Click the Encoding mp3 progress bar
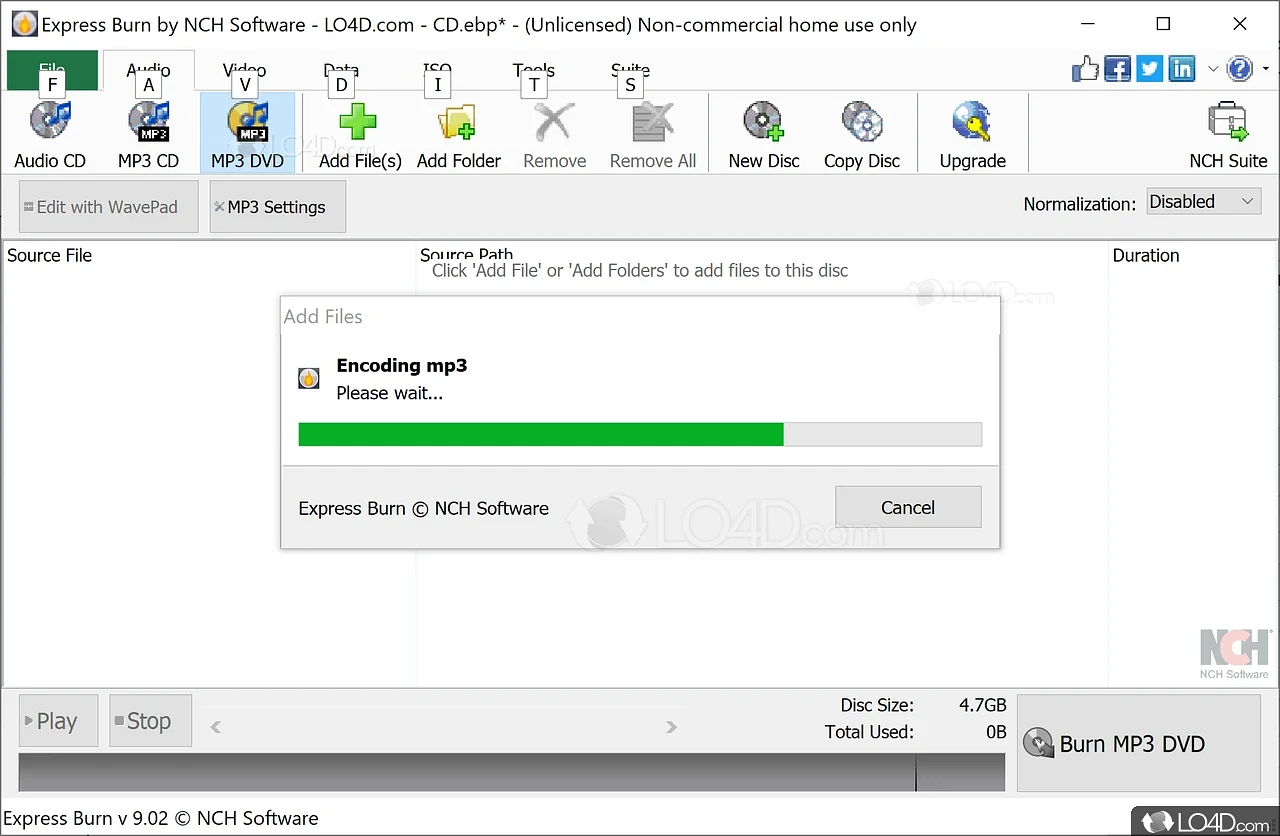The height and width of the screenshot is (836, 1280). click(640, 434)
